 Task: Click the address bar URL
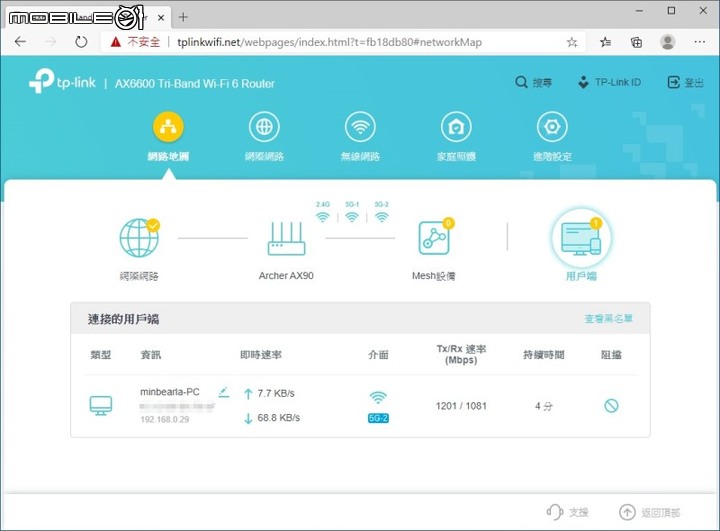tap(329, 42)
